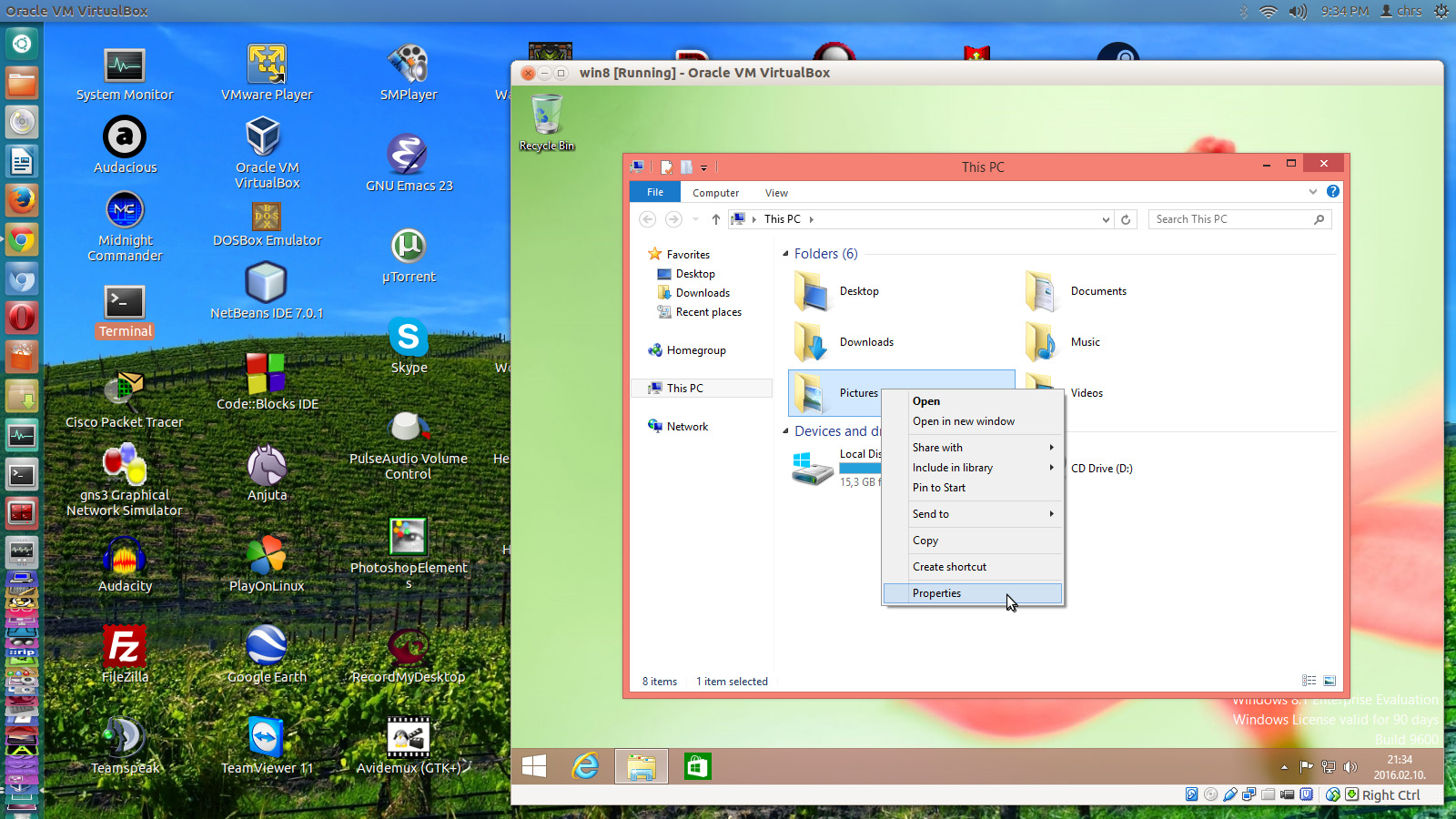The width and height of the screenshot is (1456, 819).
Task: Expand the ribbon chevron
Action: [1312, 191]
